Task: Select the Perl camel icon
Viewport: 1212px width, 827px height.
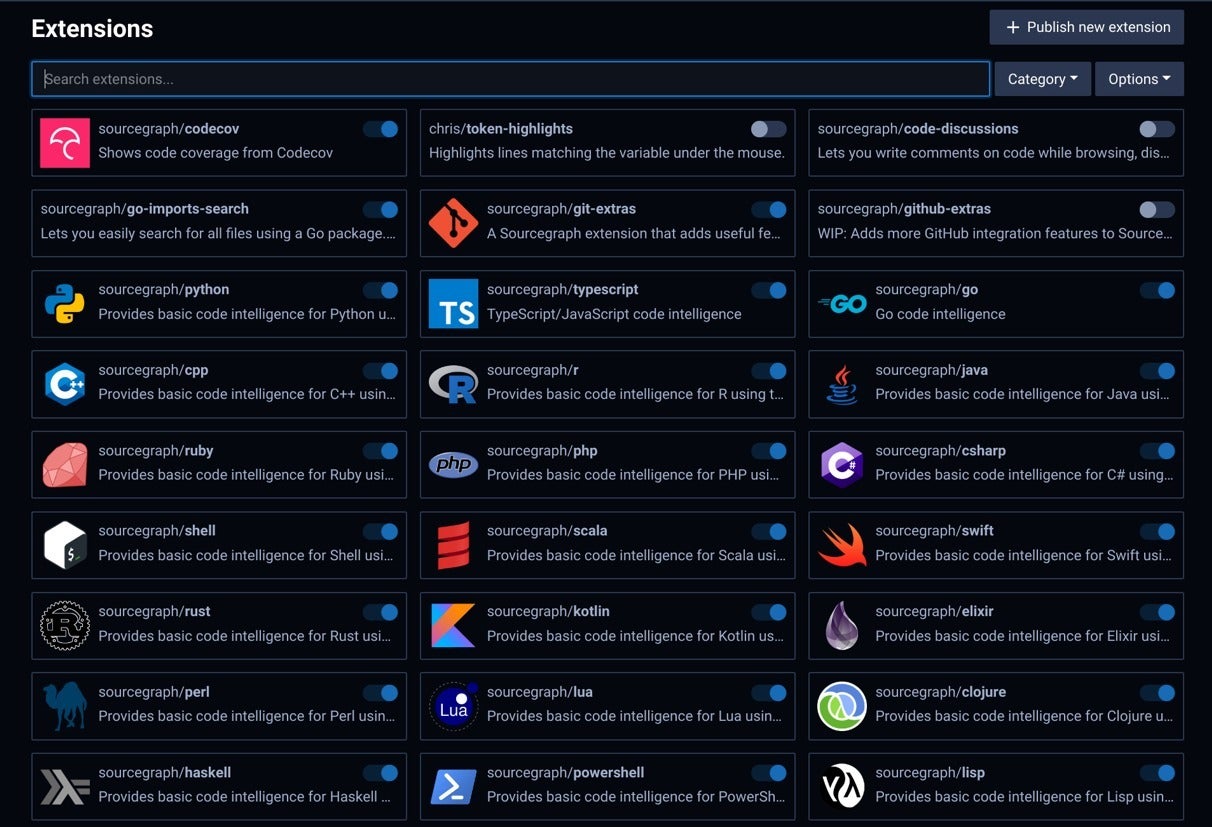Action: (x=65, y=706)
